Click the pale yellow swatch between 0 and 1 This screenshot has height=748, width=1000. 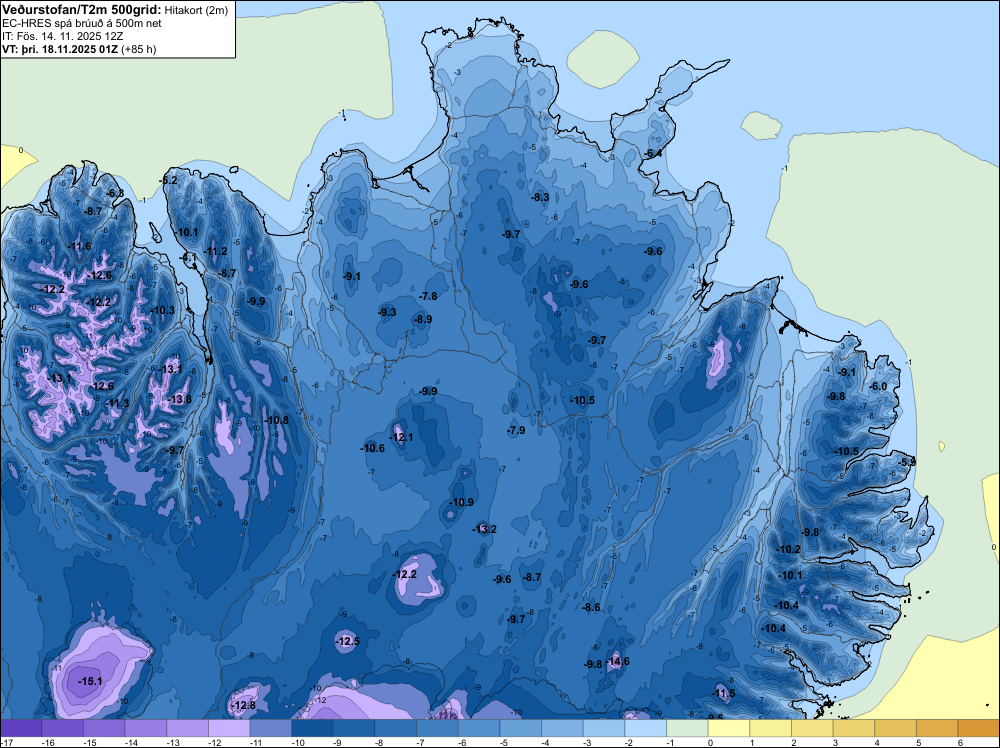click(x=729, y=728)
